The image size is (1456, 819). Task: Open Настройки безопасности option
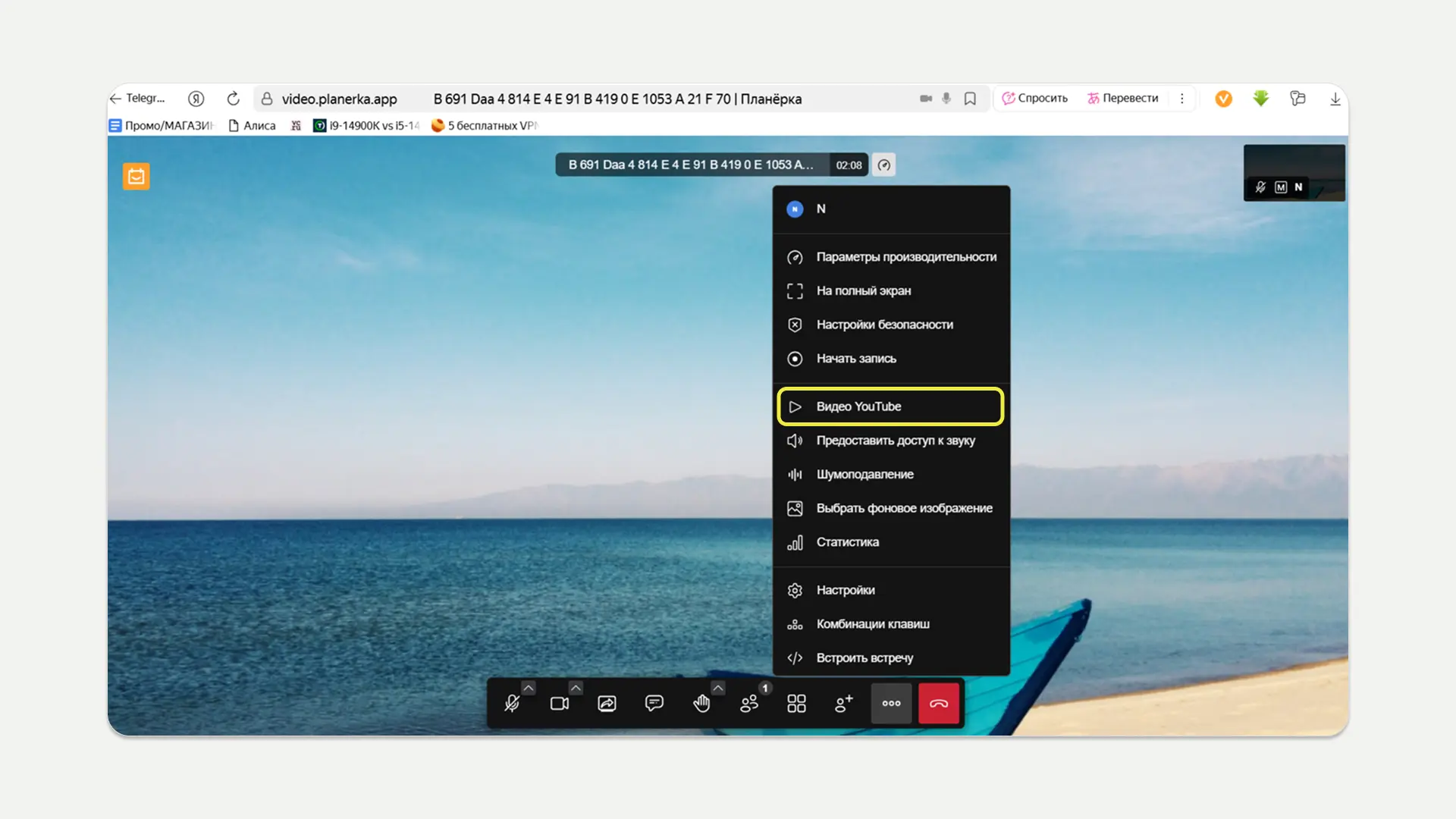click(884, 325)
